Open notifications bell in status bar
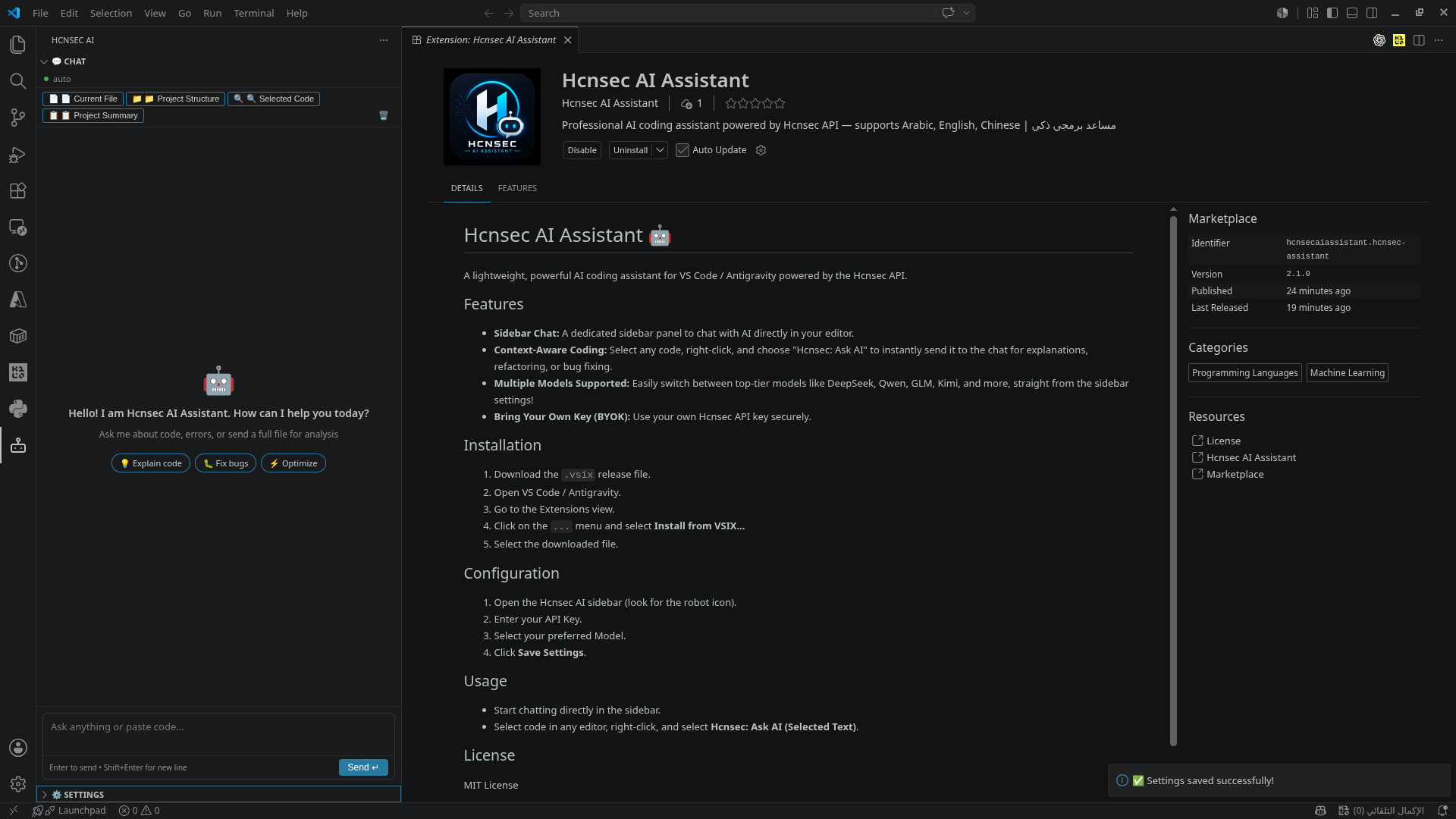The image size is (1456, 819). [x=1442, y=811]
